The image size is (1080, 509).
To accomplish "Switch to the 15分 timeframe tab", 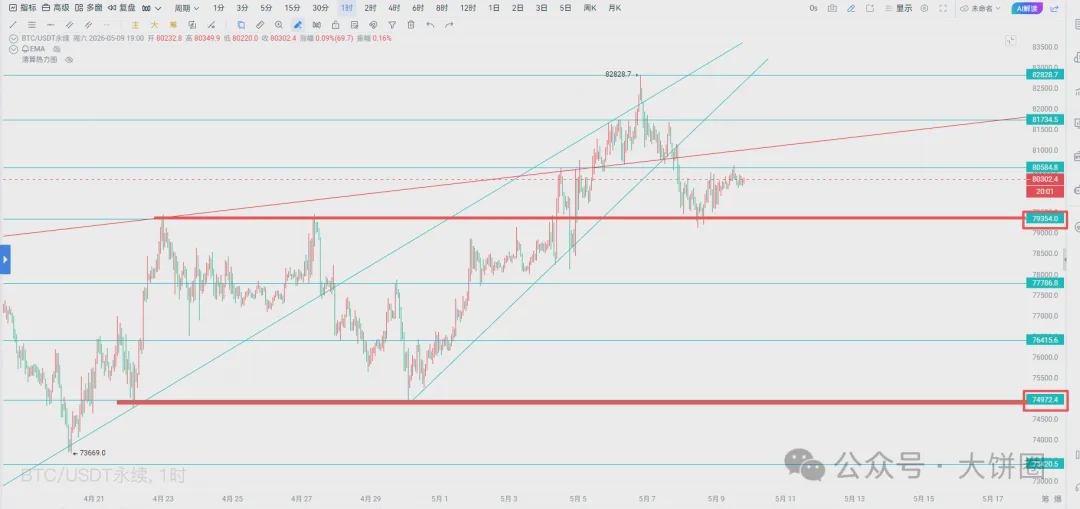I will tap(292, 8).
